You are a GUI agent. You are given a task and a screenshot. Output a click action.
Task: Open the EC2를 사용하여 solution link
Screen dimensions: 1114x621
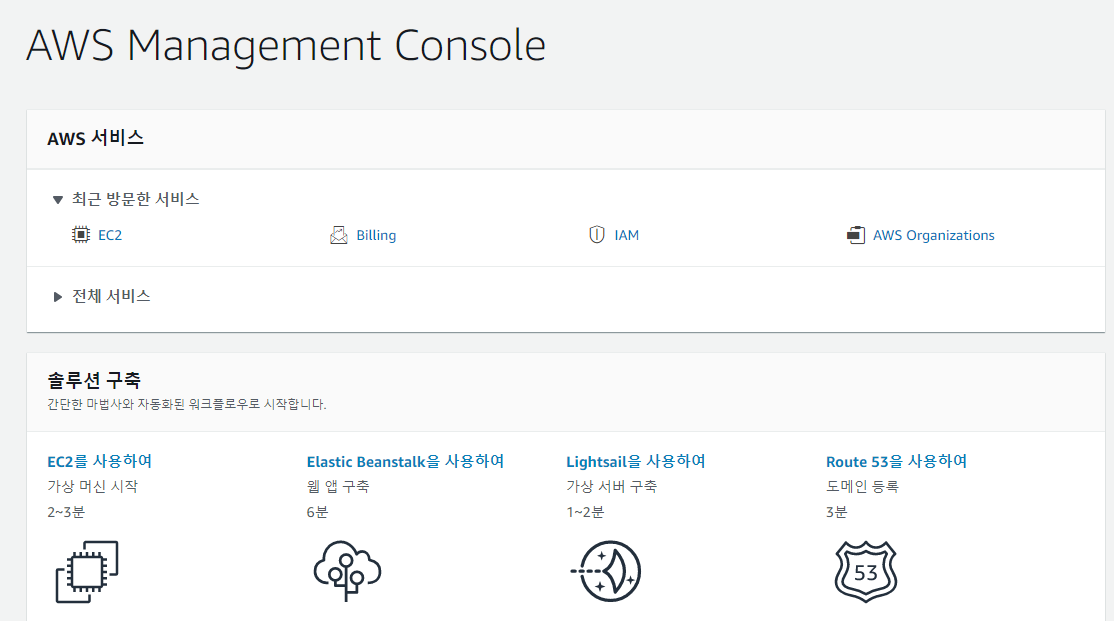(99, 461)
